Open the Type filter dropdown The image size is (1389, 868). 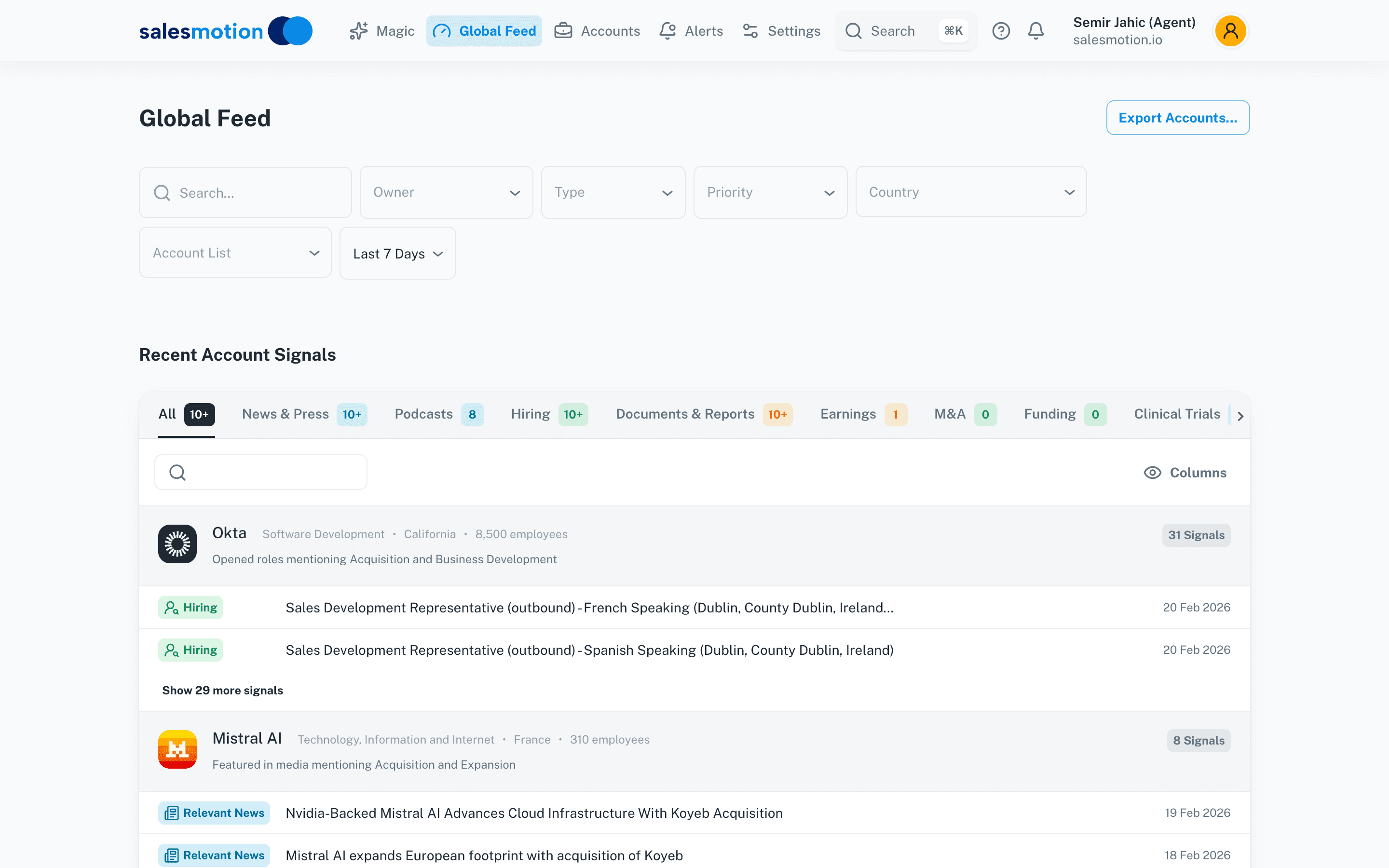613,192
